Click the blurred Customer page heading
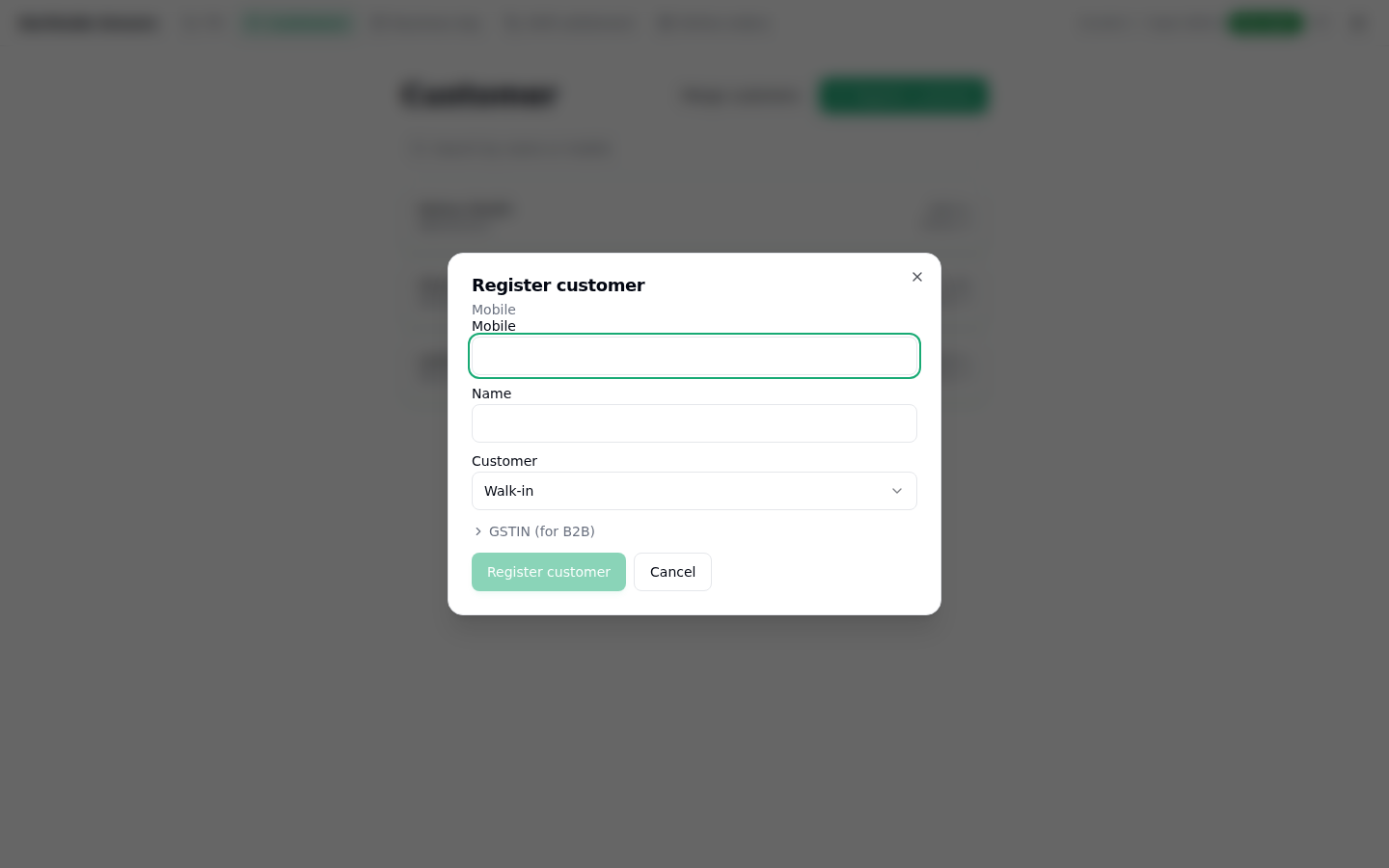This screenshot has height=868, width=1389. click(479, 95)
